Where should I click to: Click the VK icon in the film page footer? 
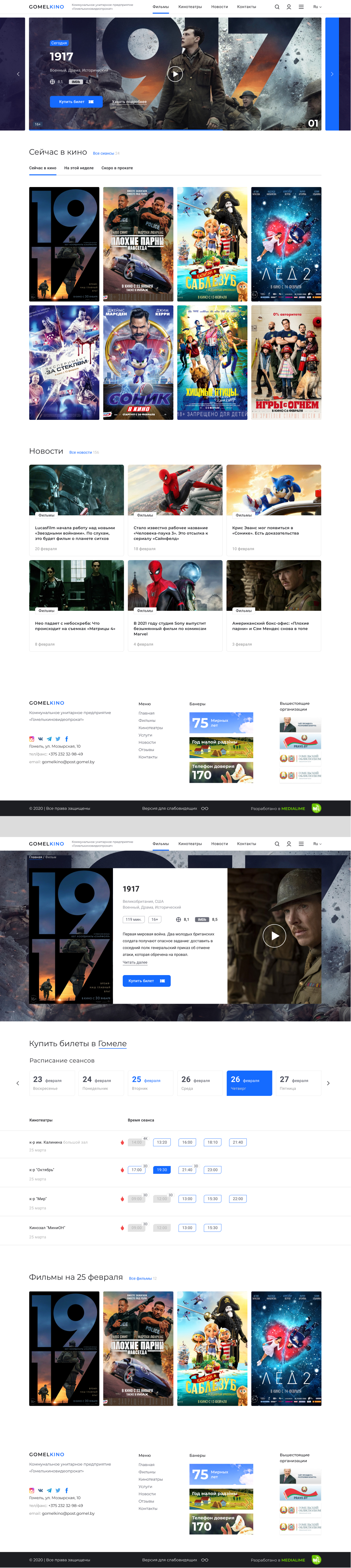pos(40,1490)
